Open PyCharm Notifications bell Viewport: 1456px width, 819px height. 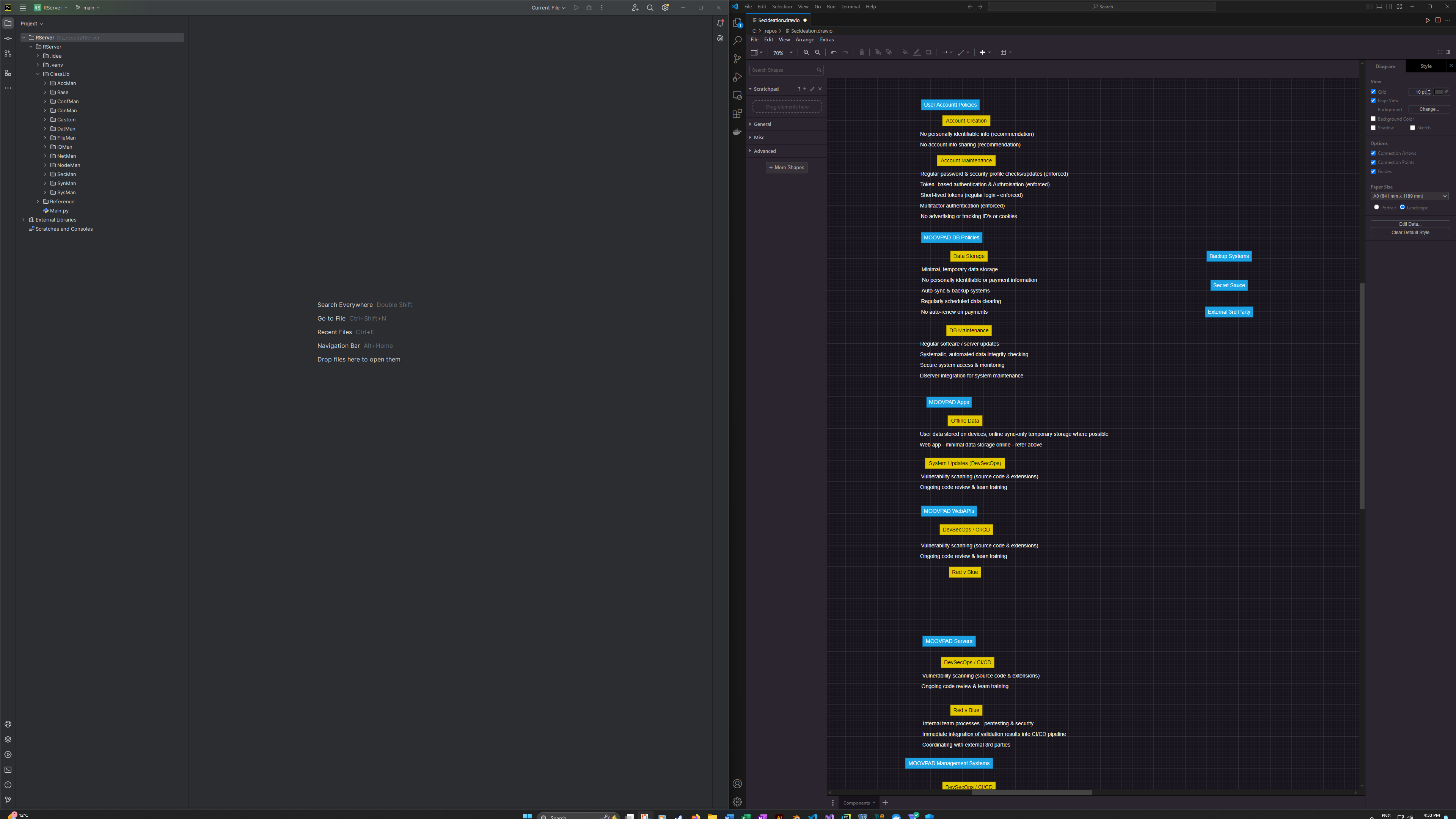click(720, 23)
